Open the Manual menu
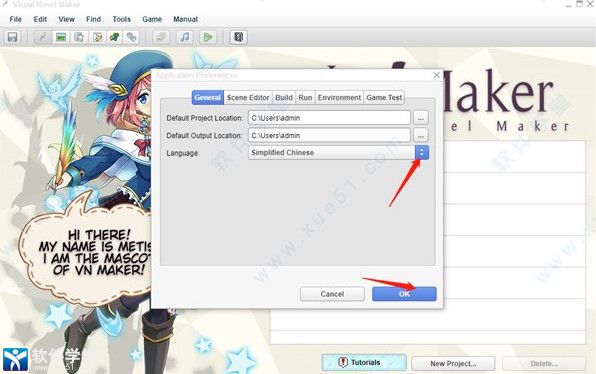Screen dimensions: 596x374 [185, 19]
